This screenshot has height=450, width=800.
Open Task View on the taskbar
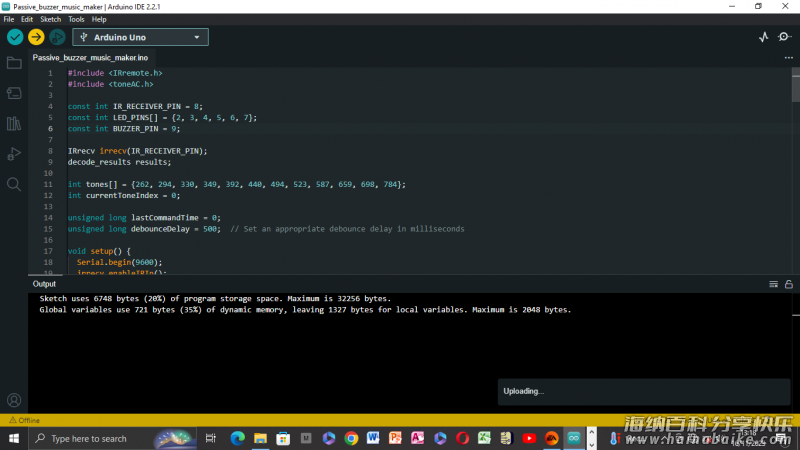[210, 438]
